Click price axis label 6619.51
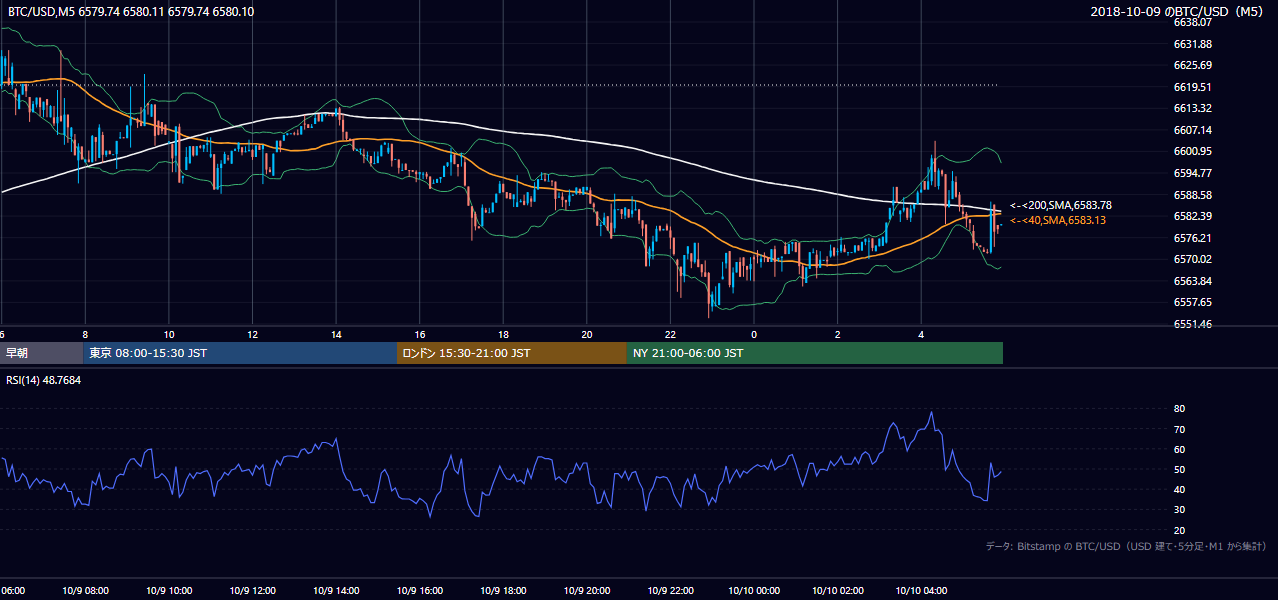This screenshot has height=600, width=1278. 1192,87
